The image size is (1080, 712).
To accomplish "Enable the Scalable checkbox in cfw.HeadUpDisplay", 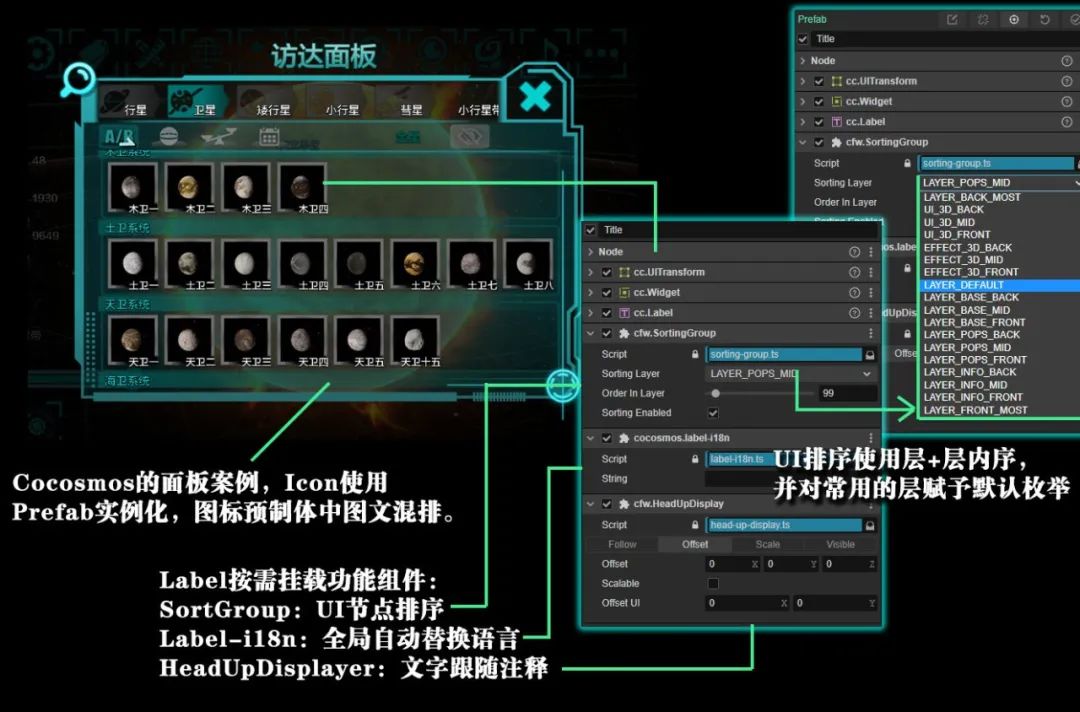I will tap(714, 583).
